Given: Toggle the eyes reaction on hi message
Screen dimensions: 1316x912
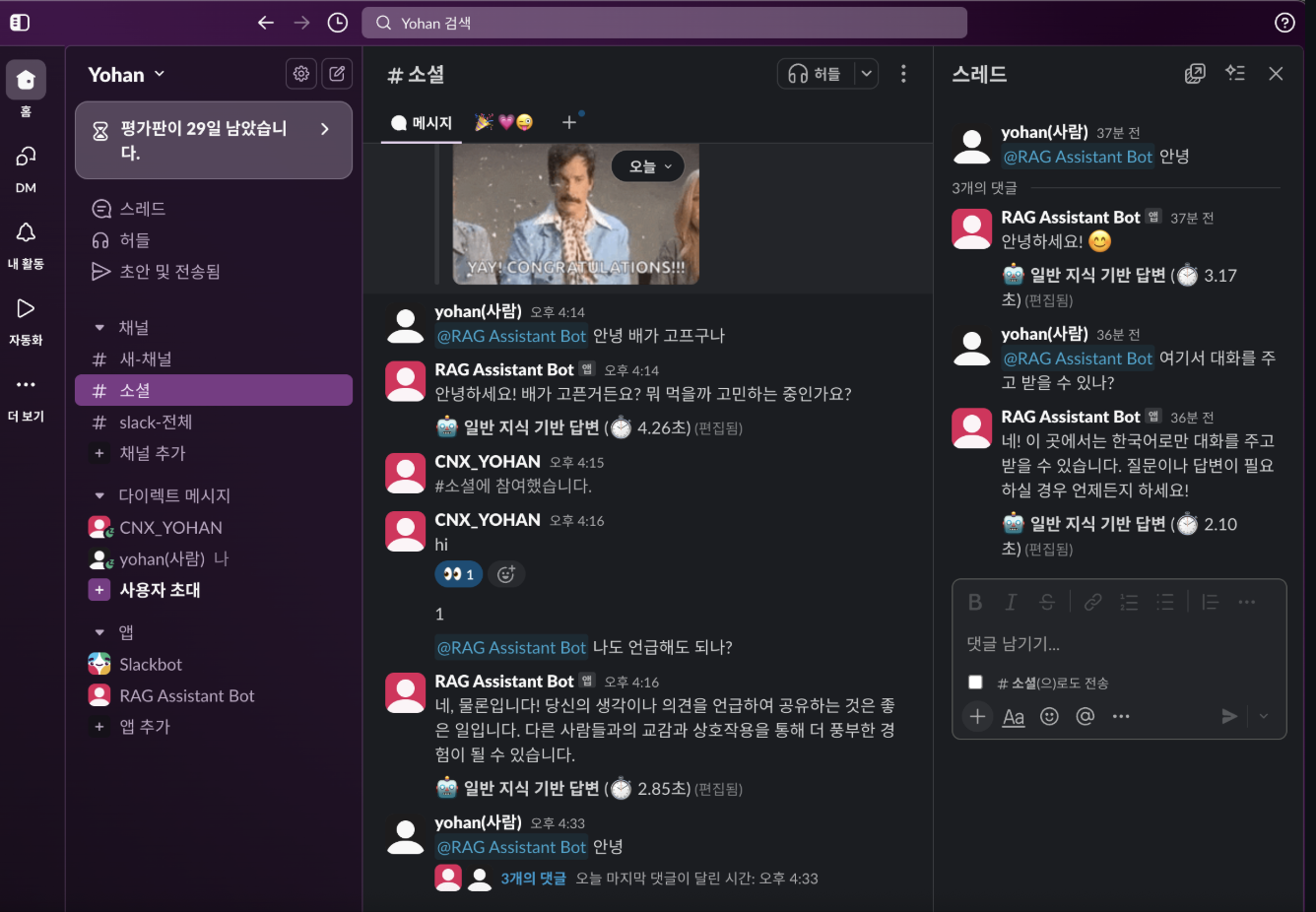Looking at the screenshot, I should pos(458,574).
